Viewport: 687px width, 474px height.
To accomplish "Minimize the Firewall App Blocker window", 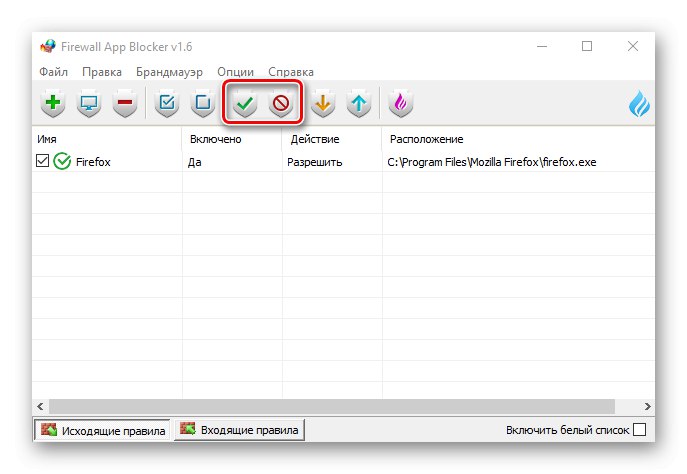I will [x=542, y=46].
